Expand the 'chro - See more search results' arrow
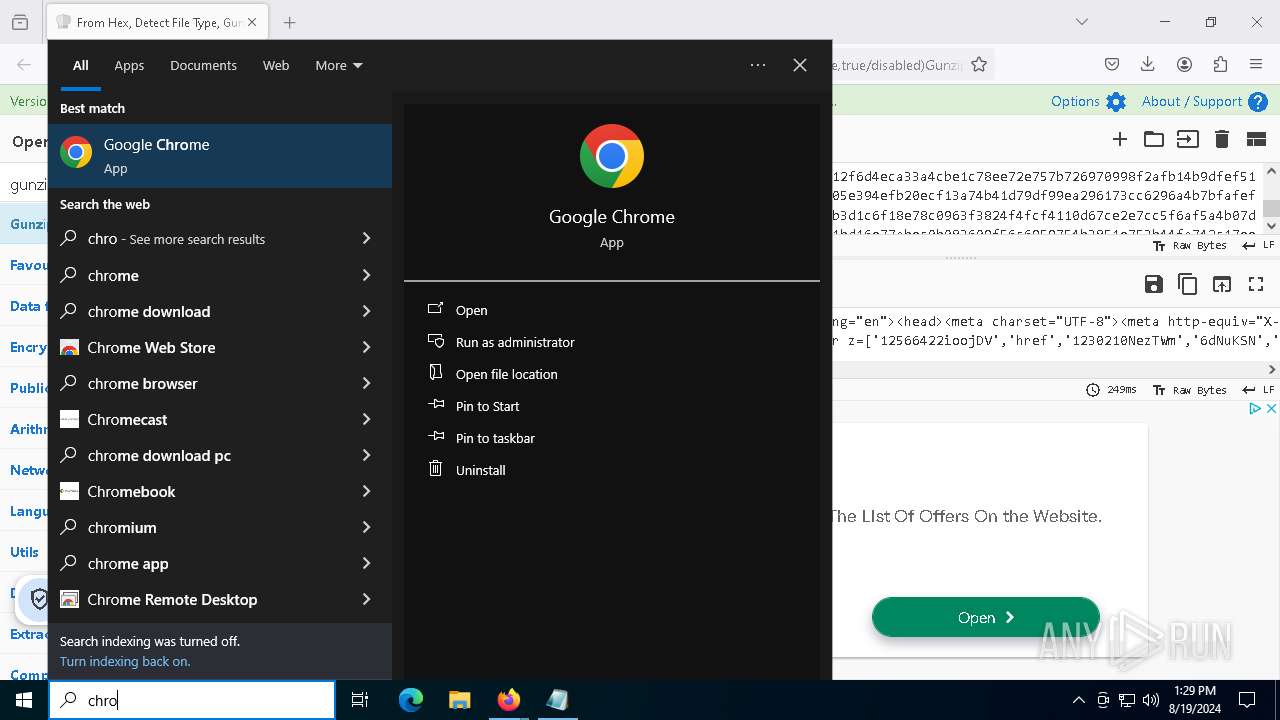Screen dimensions: 1280x720 point(366,238)
